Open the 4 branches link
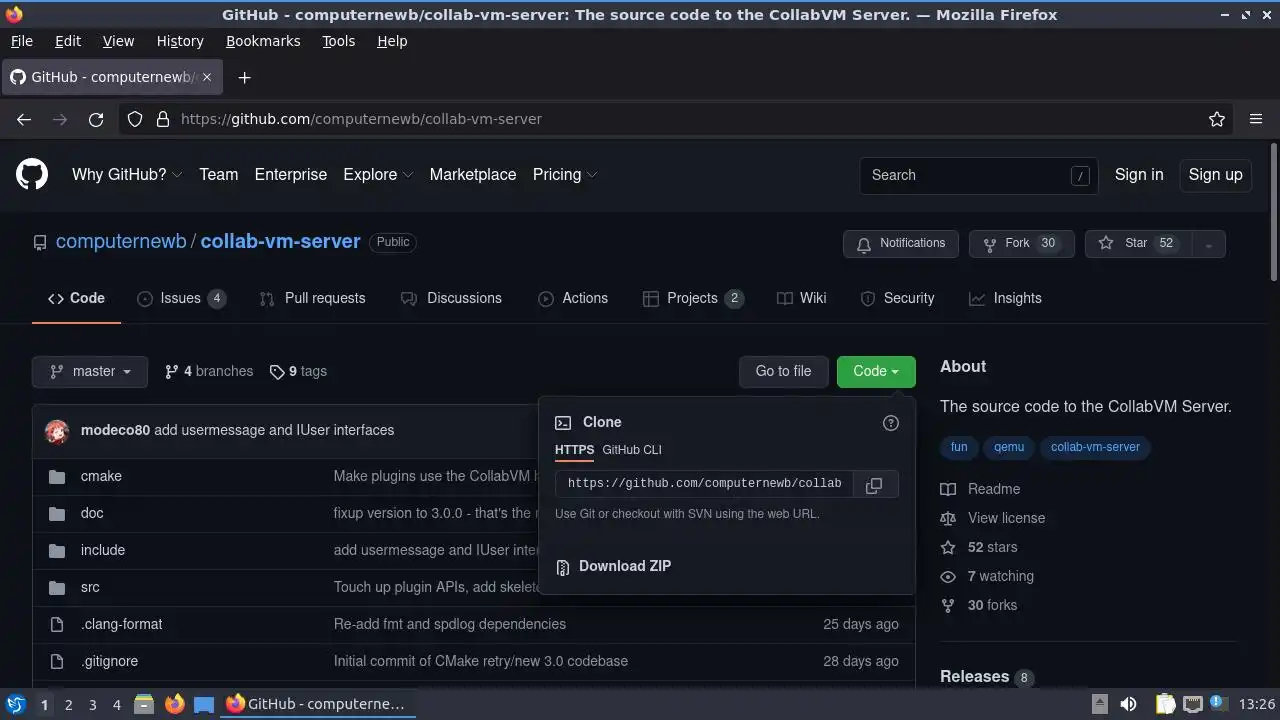 (209, 372)
